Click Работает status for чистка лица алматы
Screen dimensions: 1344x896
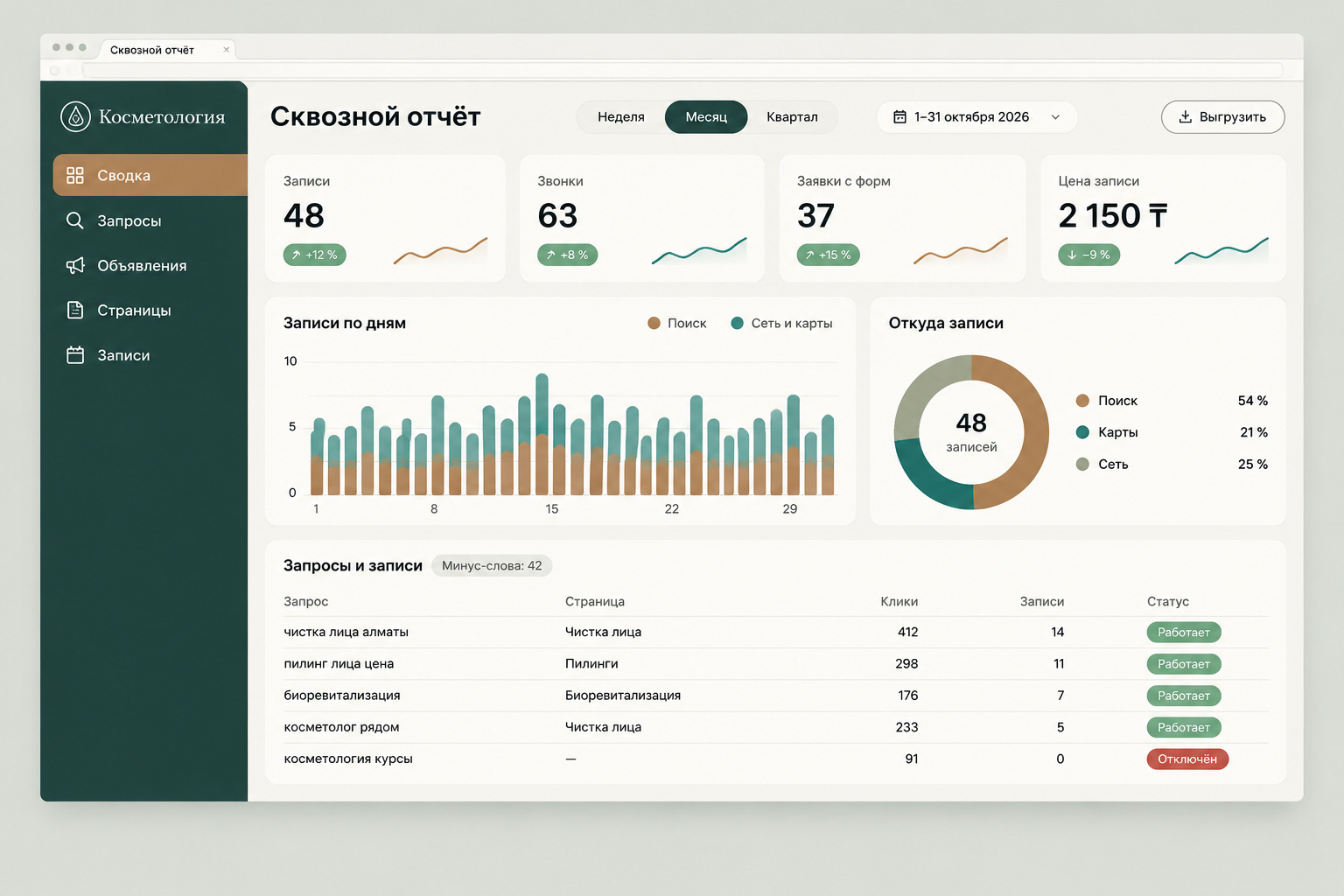(1184, 632)
